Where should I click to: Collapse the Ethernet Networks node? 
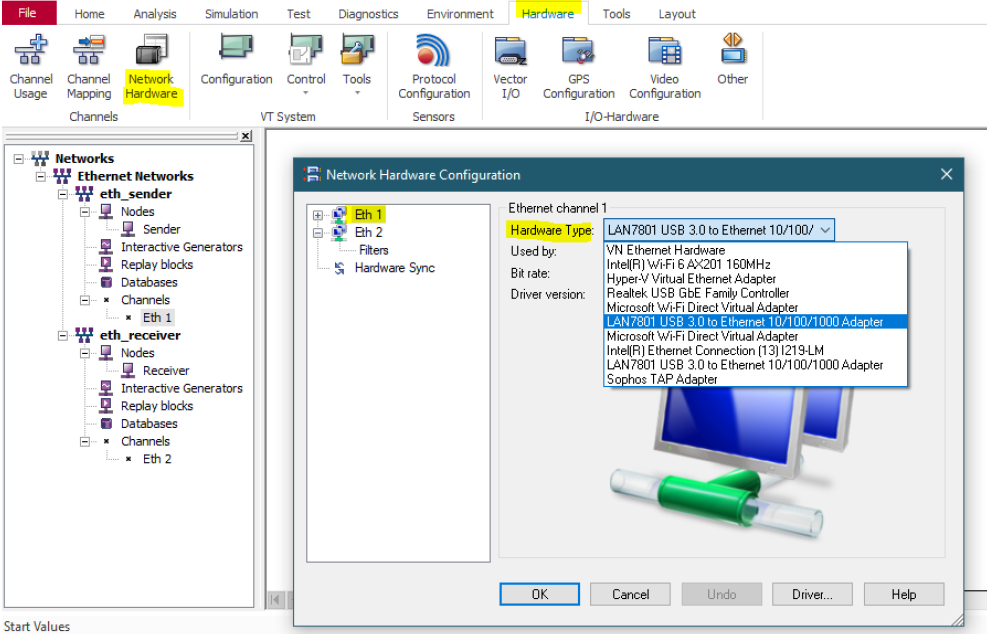point(40,176)
